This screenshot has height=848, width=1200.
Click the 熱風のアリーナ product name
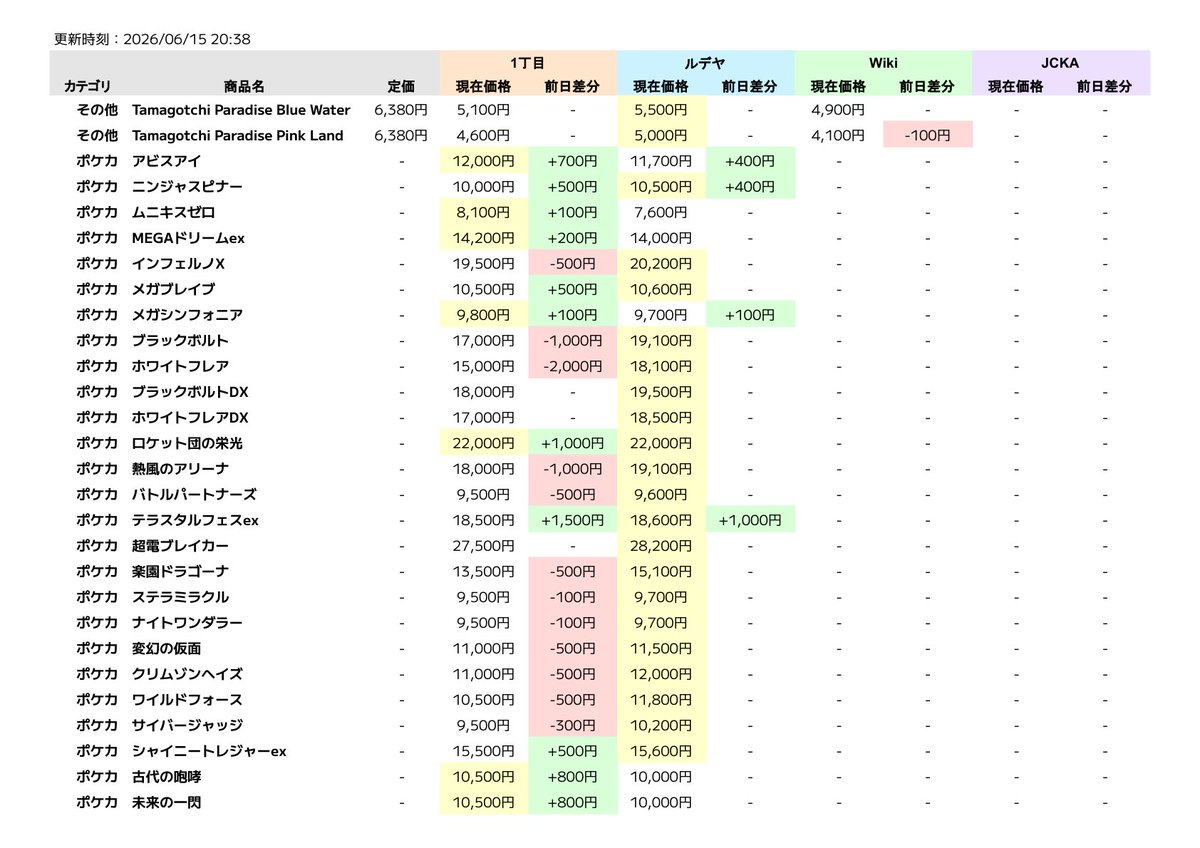pyautogui.click(x=180, y=469)
